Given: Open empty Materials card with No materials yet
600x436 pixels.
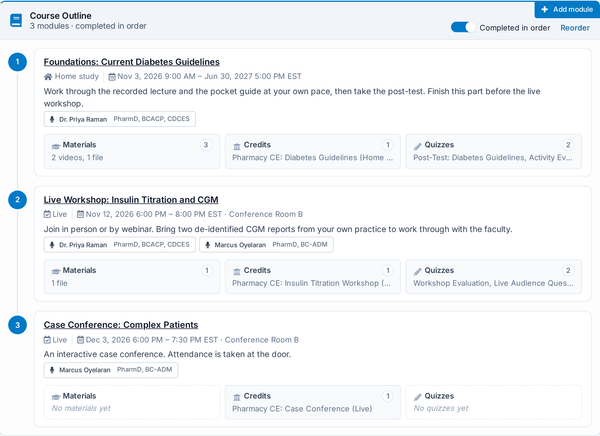Looking at the screenshot, I should [x=132, y=402].
